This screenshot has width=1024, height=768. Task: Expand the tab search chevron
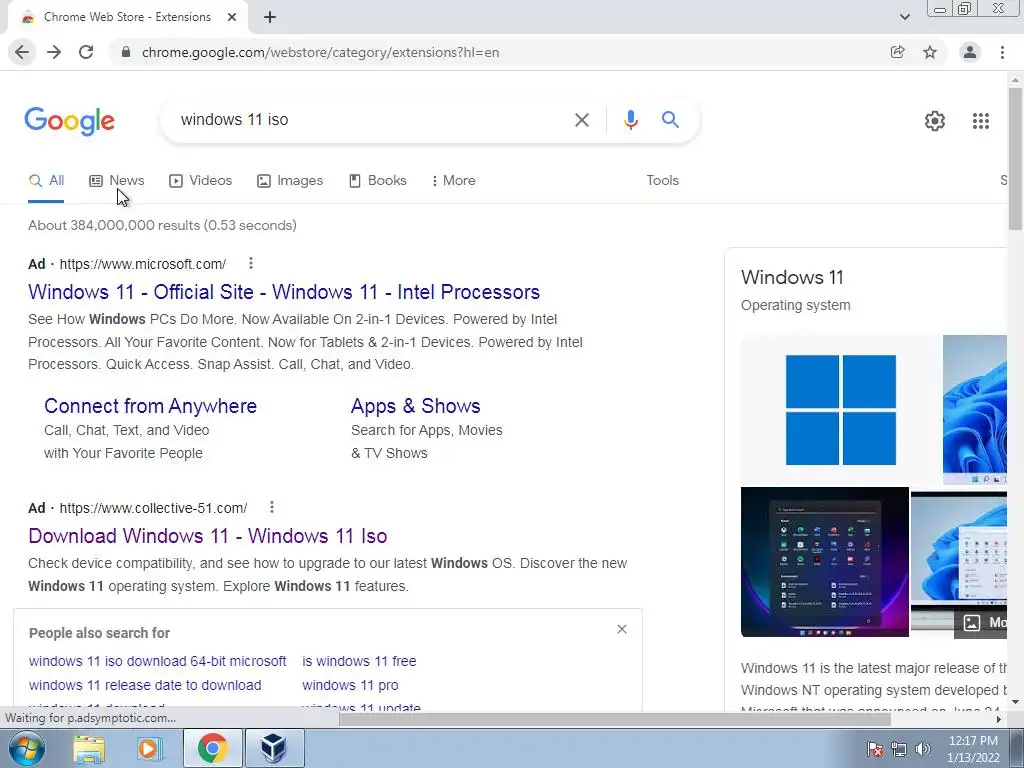(904, 17)
